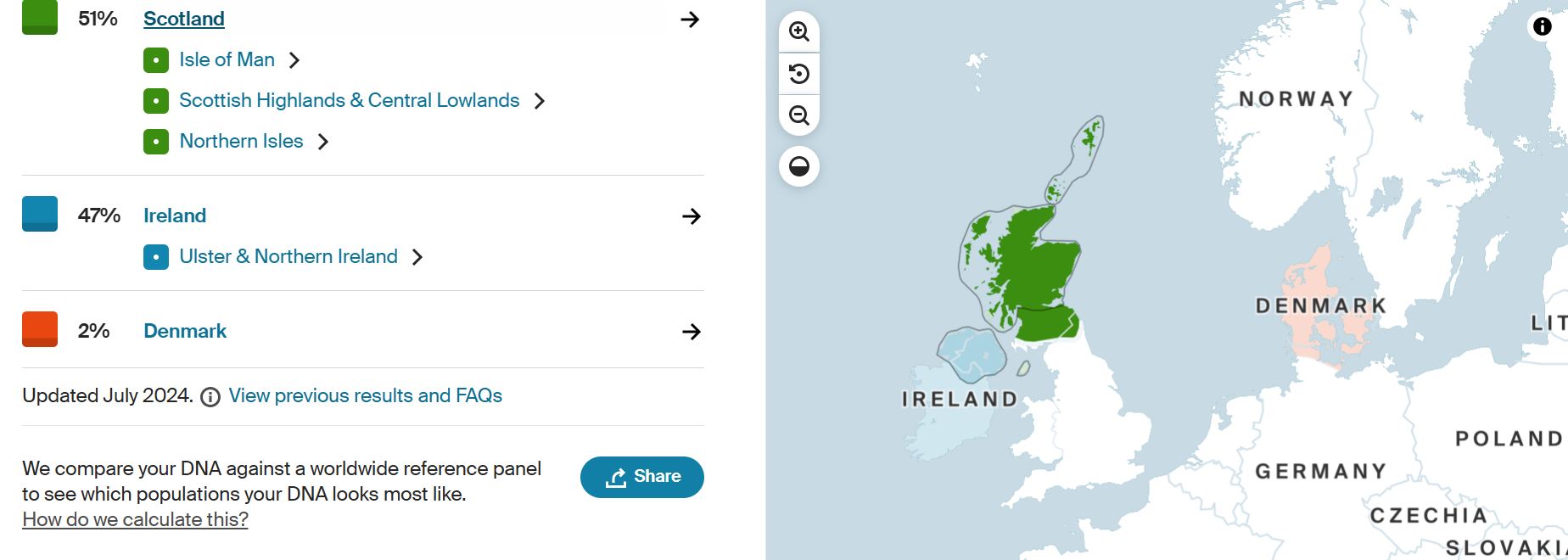
Task: Toggle the map contrast half-circle button
Action: point(798,166)
